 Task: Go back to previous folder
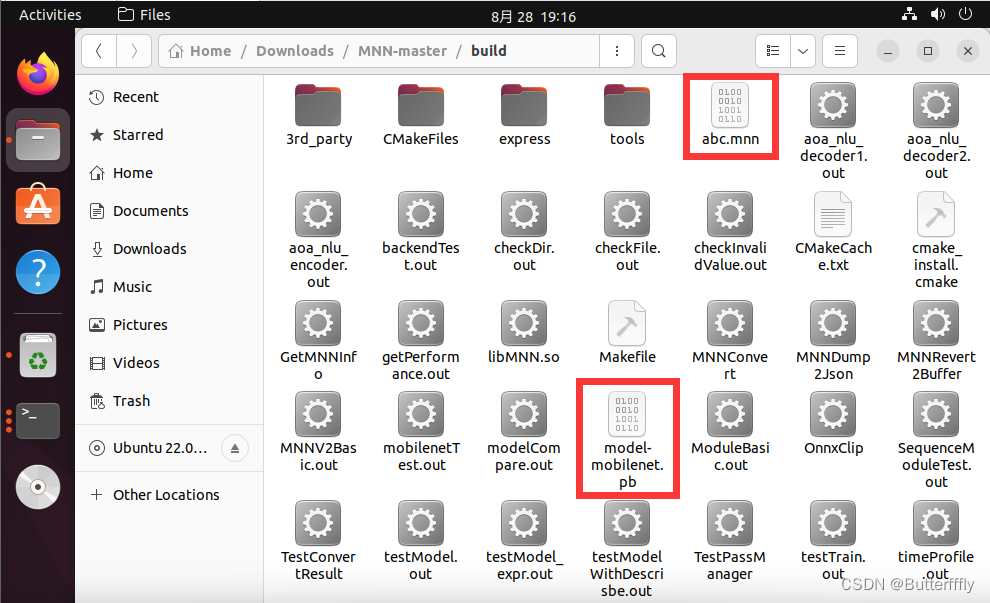[99, 51]
